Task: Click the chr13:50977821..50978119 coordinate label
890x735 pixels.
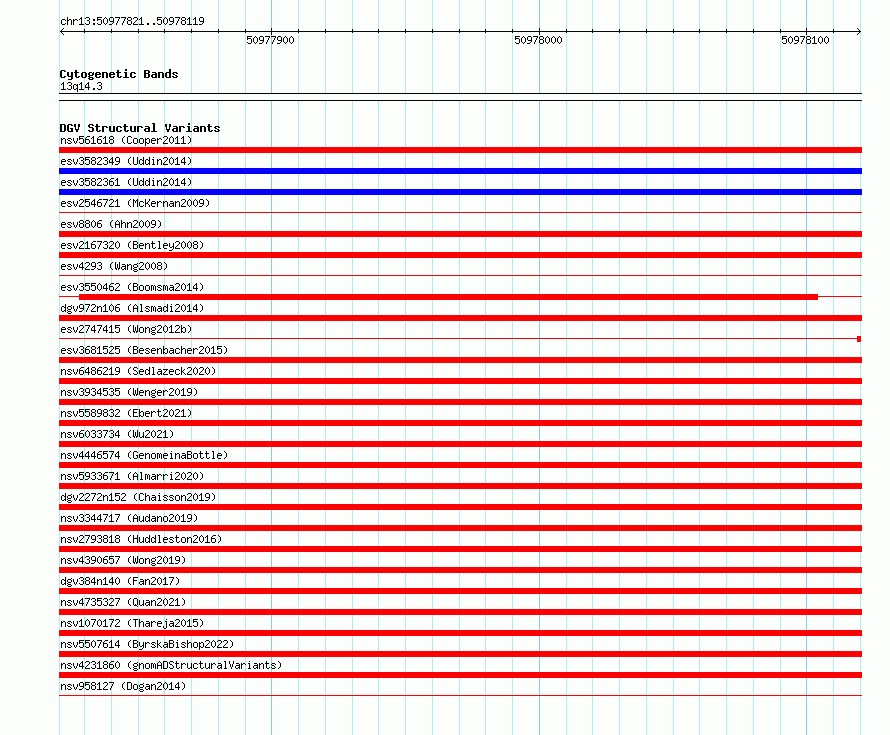Action: point(132,21)
